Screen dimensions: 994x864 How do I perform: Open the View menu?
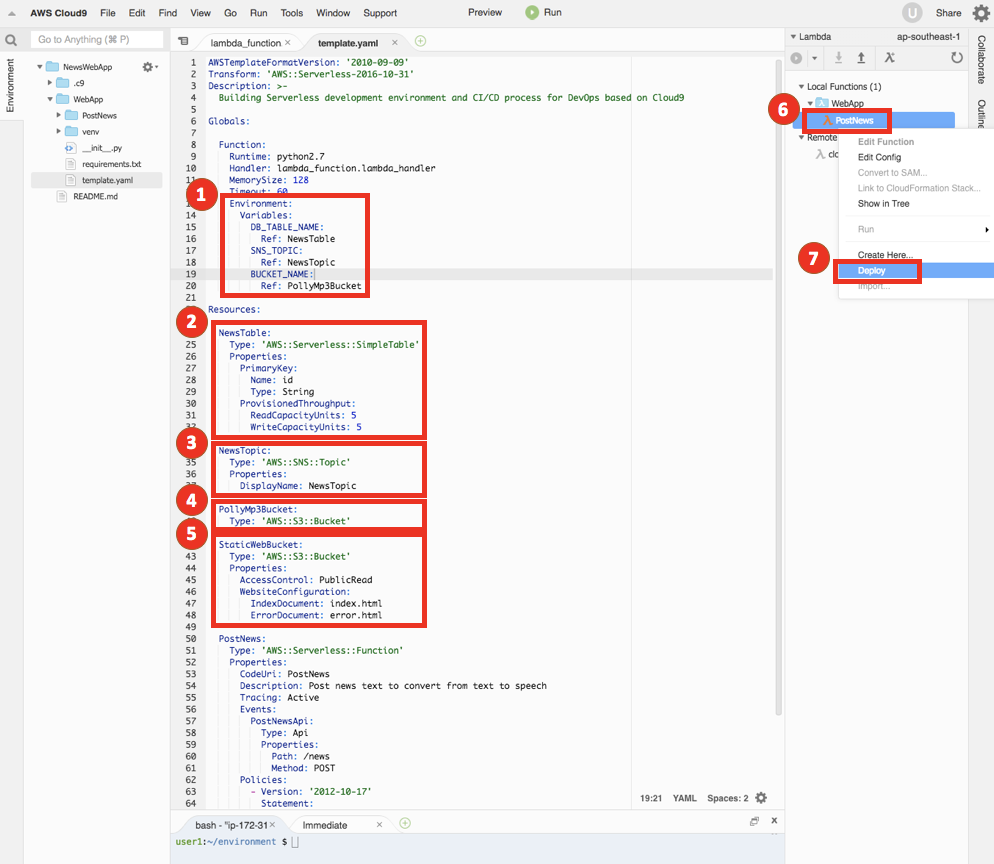pyautogui.click(x=200, y=13)
